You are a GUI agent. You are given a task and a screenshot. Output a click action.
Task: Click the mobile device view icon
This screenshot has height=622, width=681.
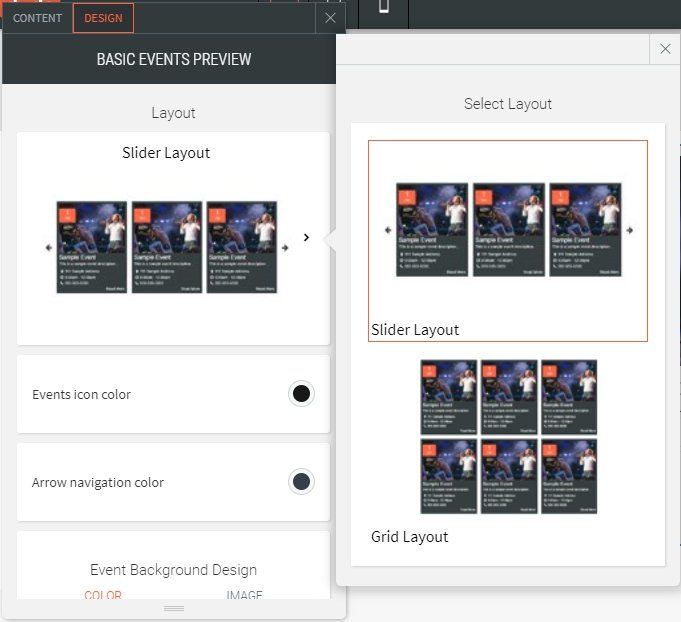click(384, 9)
